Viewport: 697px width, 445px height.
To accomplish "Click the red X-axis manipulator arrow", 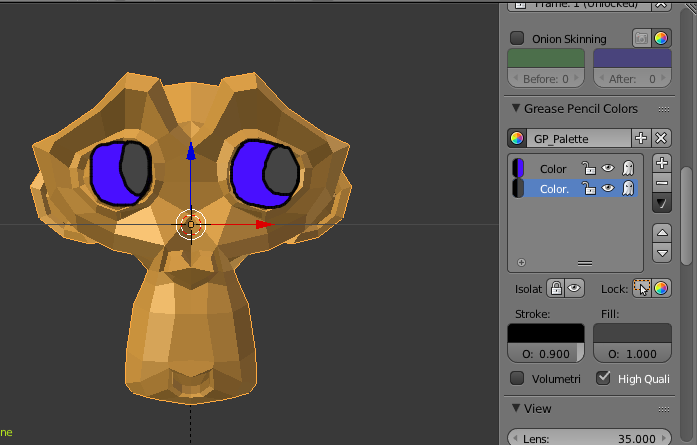I will (x=265, y=225).
